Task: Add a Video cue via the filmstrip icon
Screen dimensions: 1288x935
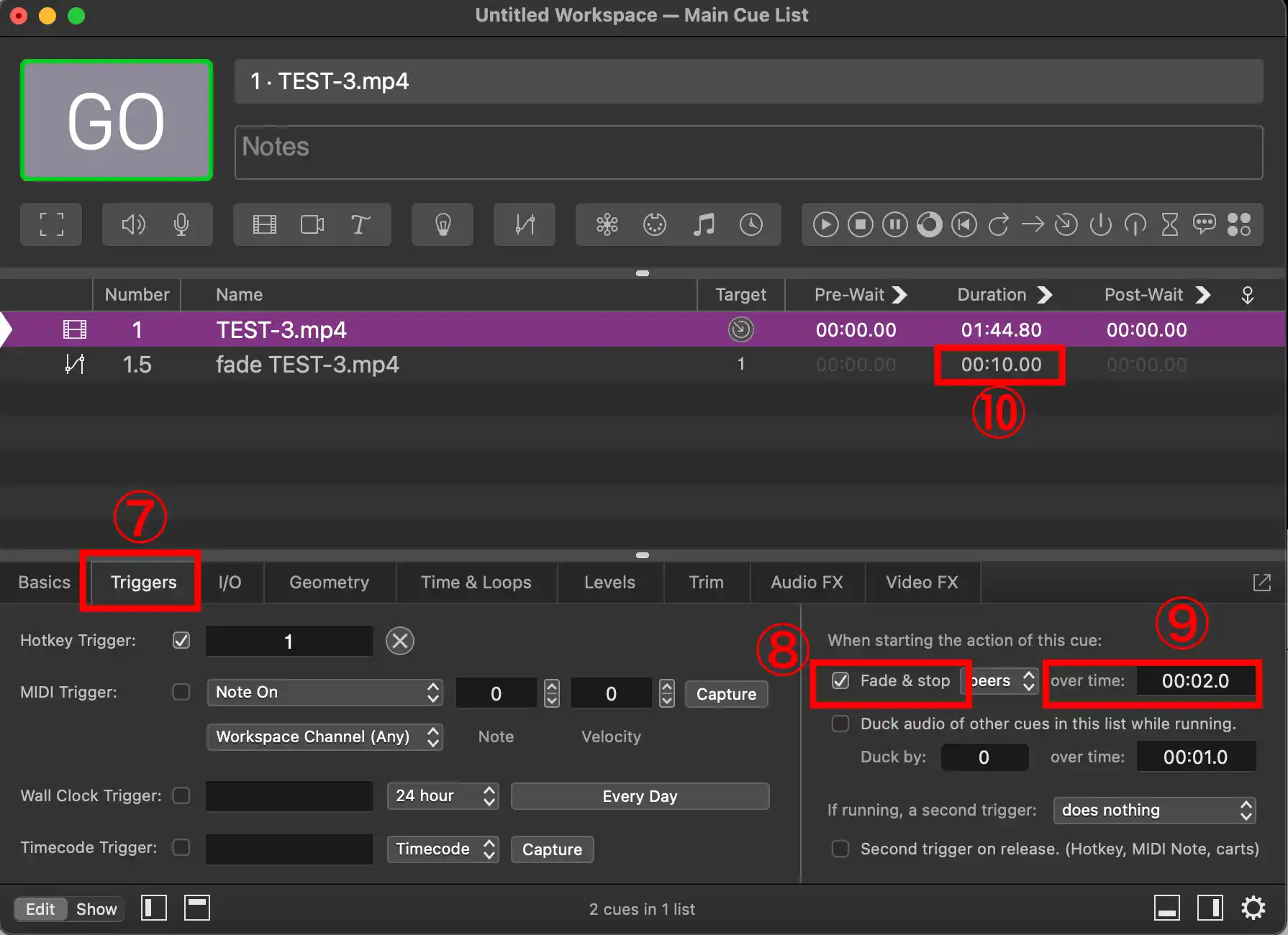Action: [x=265, y=225]
